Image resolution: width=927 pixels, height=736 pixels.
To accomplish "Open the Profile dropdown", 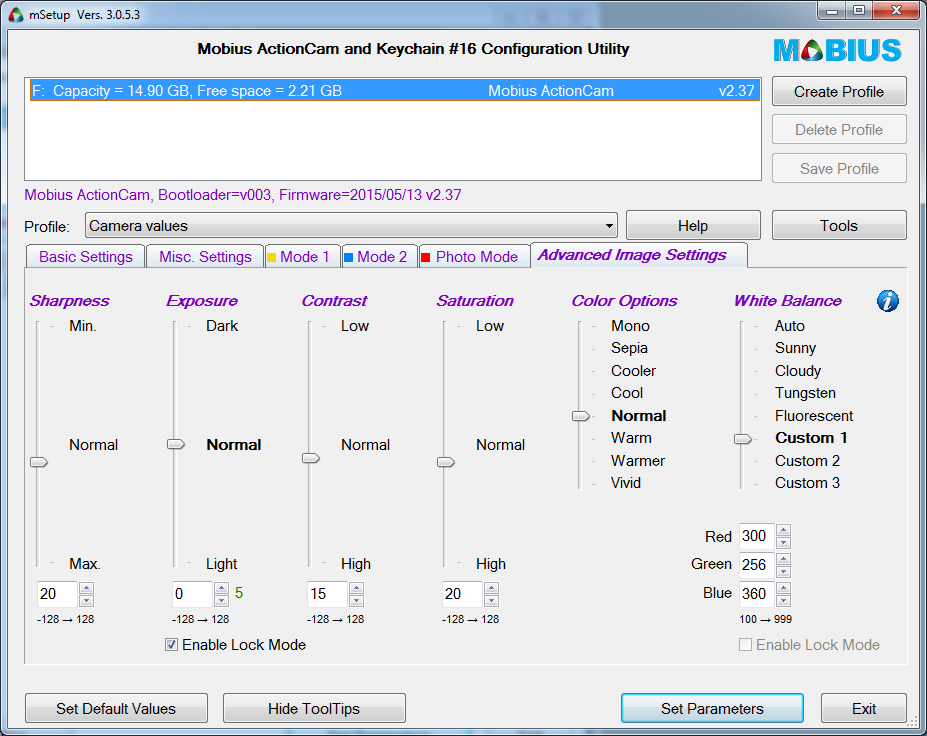I will click(351, 226).
